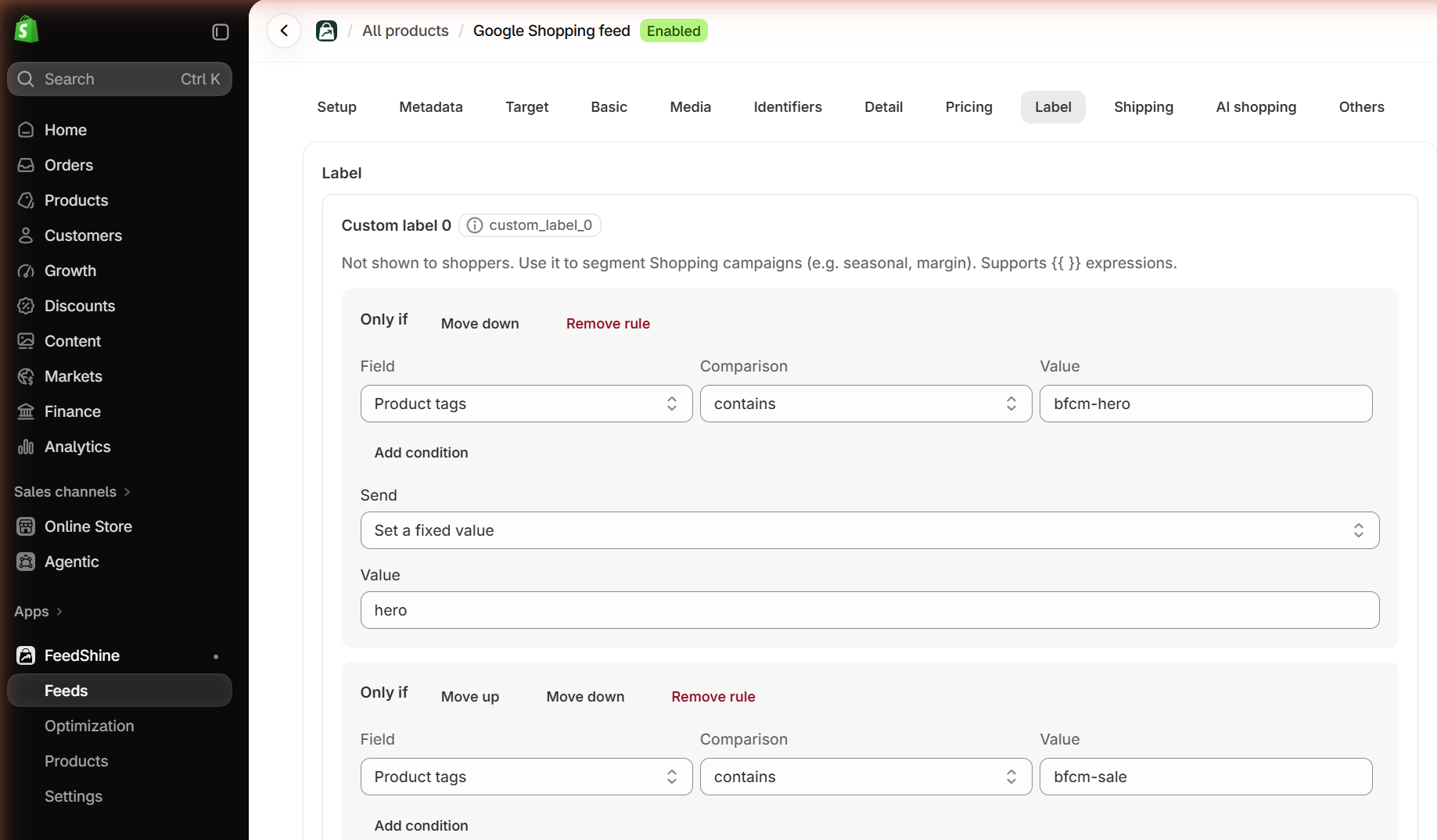
Task: Open the Identifiers tab
Action: click(x=787, y=107)
